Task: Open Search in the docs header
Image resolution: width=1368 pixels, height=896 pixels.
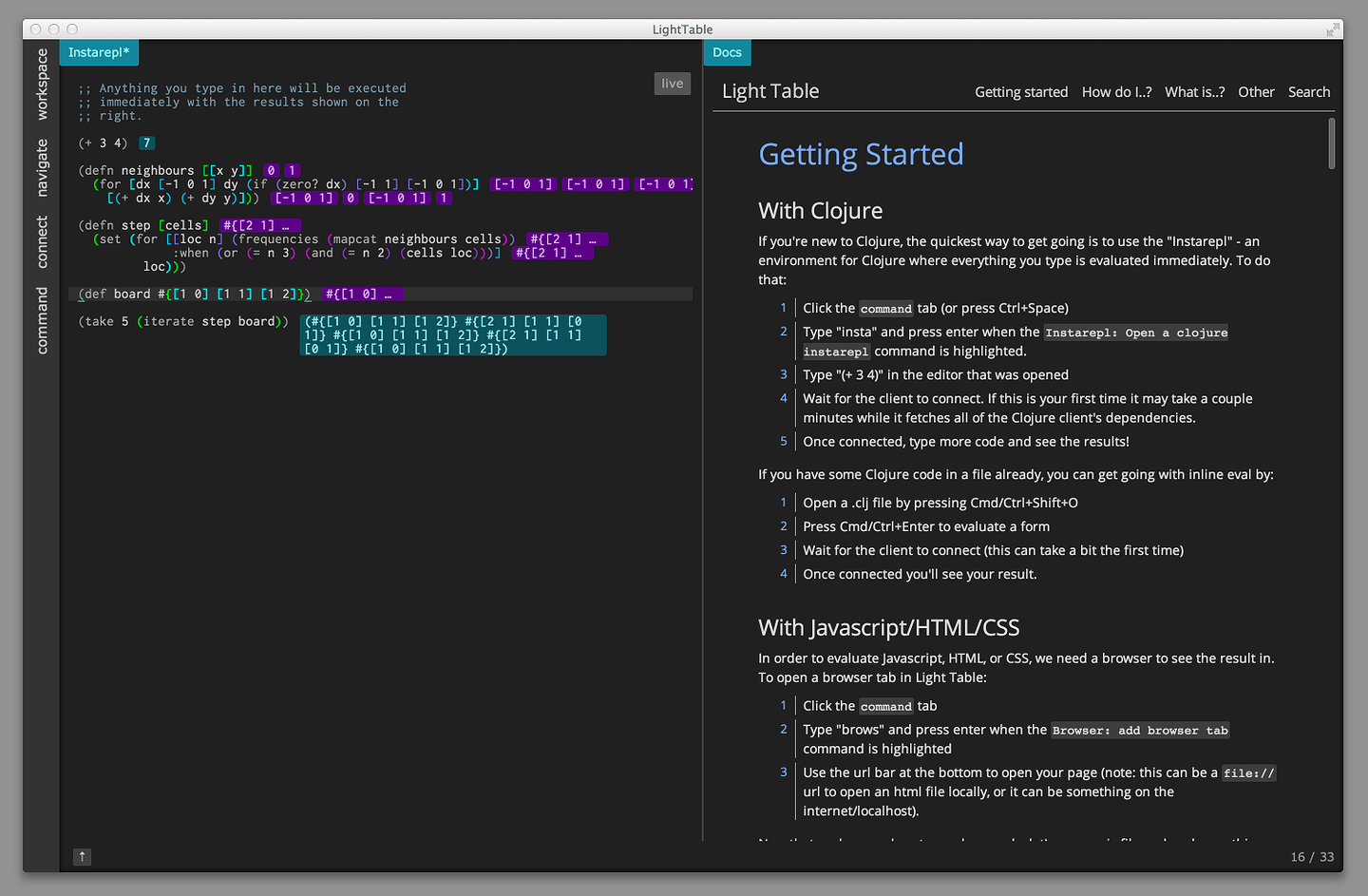Action: pos(1308,92)
